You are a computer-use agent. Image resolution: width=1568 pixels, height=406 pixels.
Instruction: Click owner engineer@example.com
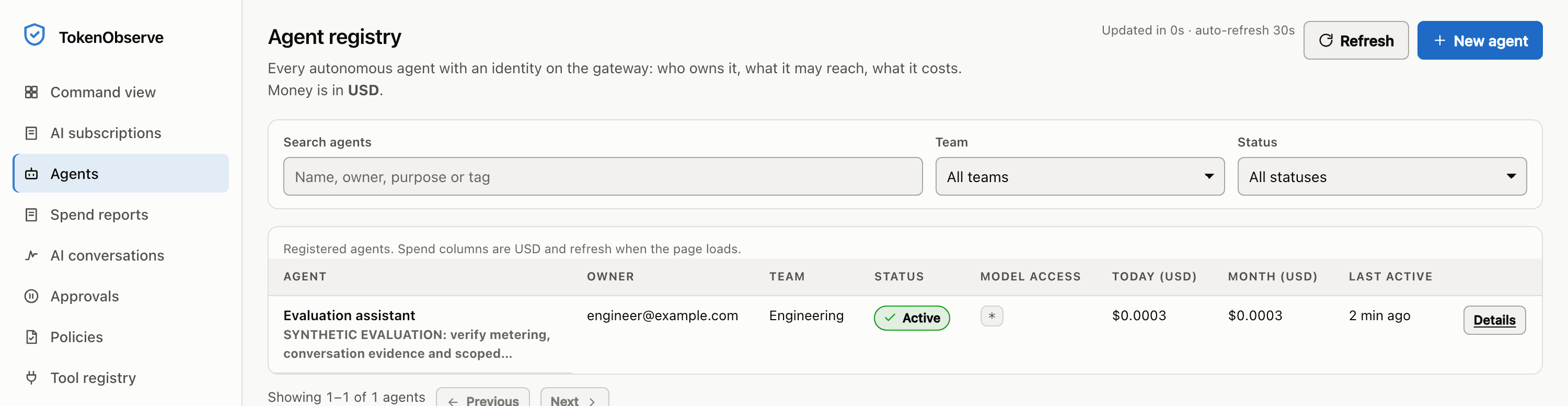click(x=662, y=315)
